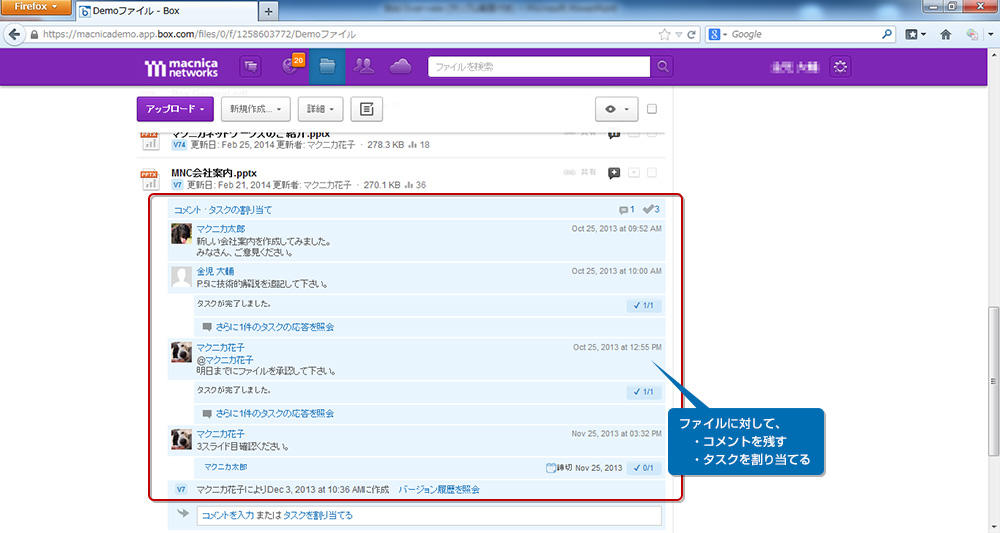Toggle the second 1/1 completed task check
This screenshot has height=533, width=1000.
(643, 391)
